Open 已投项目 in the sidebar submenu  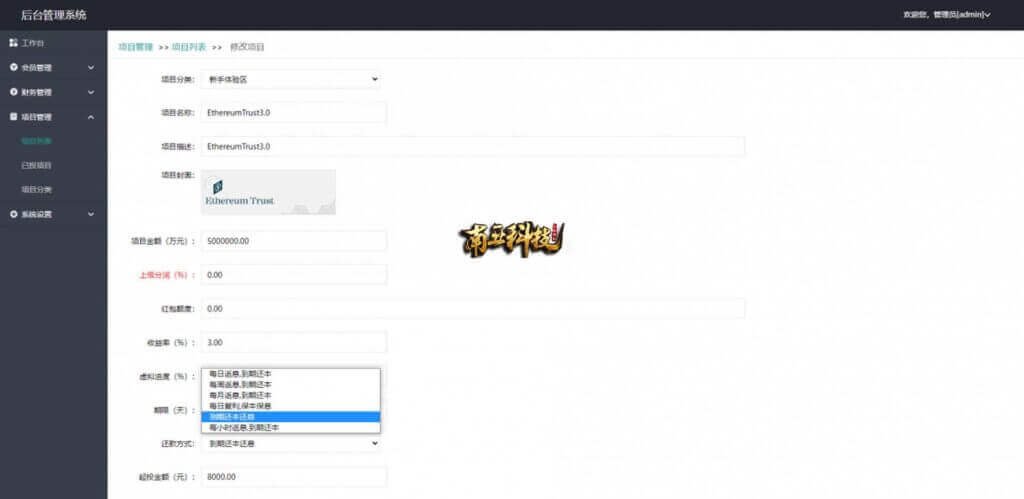(36, 165)
